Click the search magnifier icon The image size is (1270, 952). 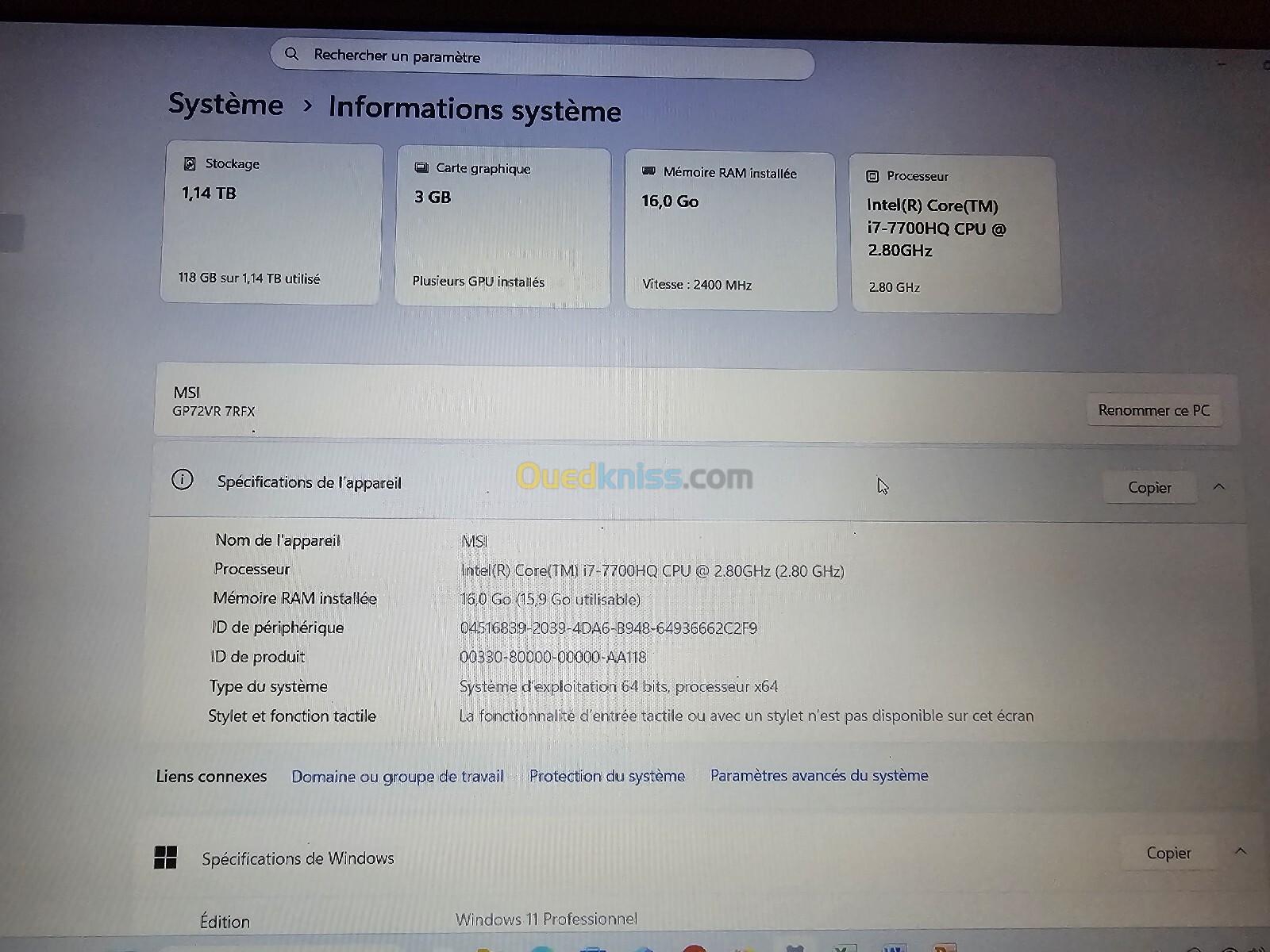(291, 54)
